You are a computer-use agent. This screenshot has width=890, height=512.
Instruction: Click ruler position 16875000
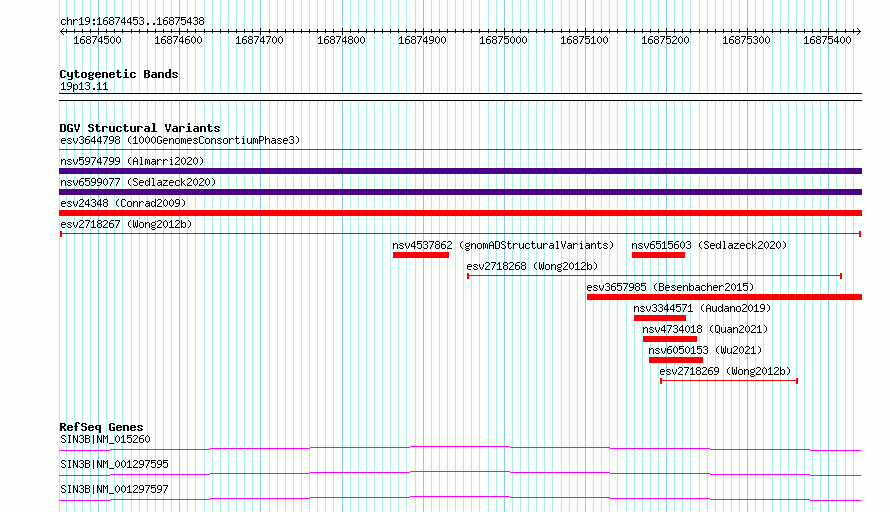point(503,40)
